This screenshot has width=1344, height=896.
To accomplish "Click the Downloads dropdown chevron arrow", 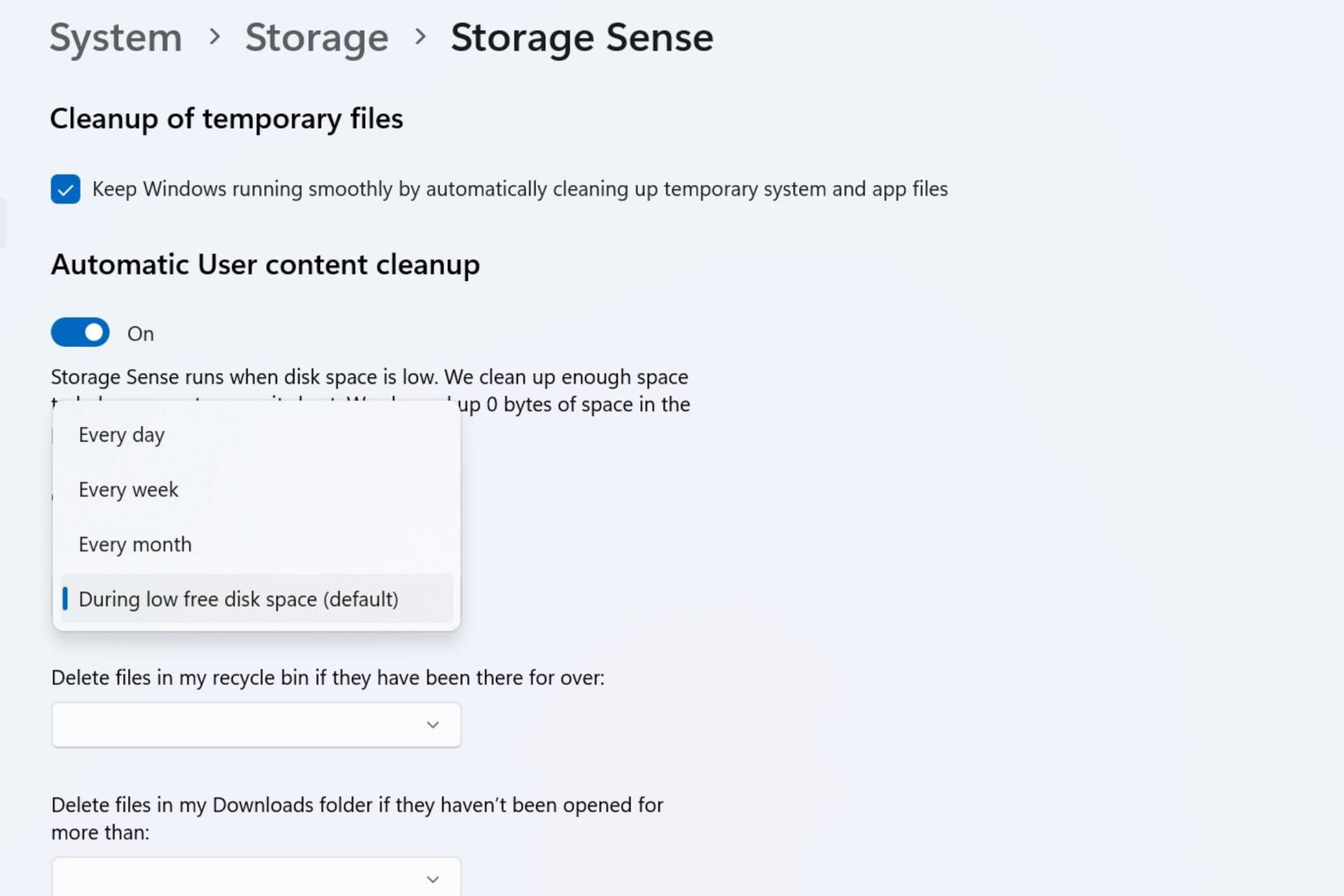I will [x=433, y=878].
